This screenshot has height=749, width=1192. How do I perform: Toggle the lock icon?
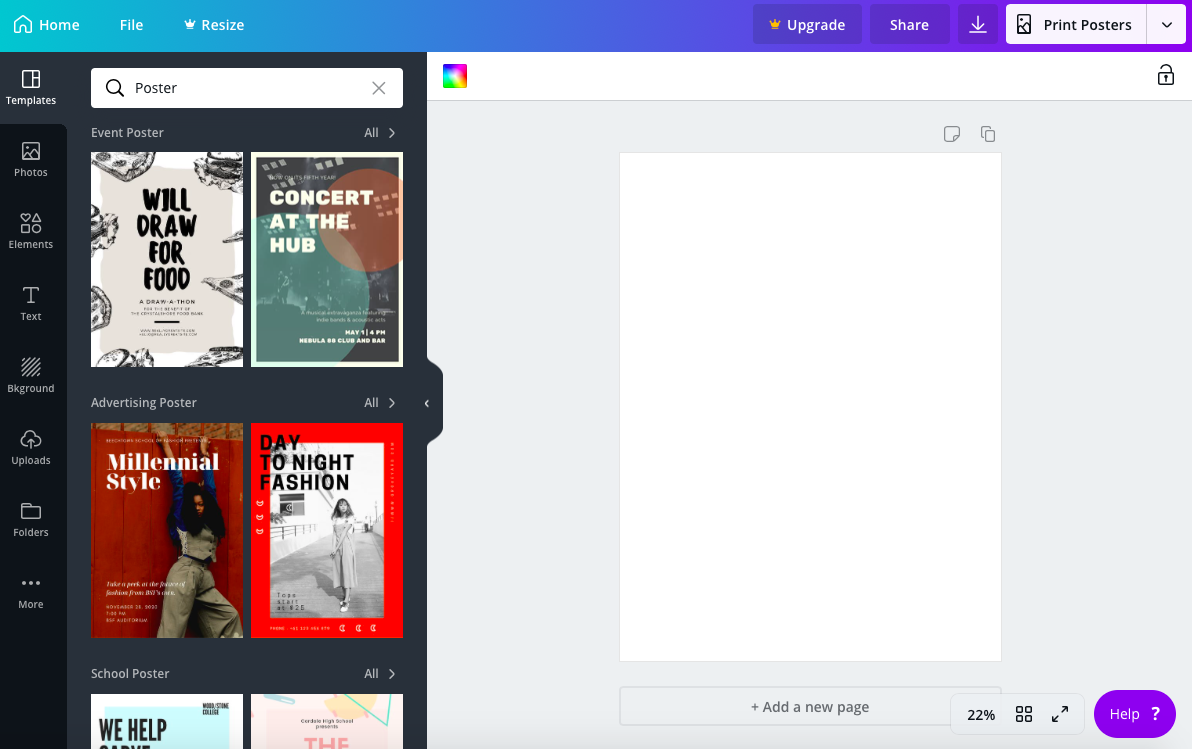click(1165, 75)
